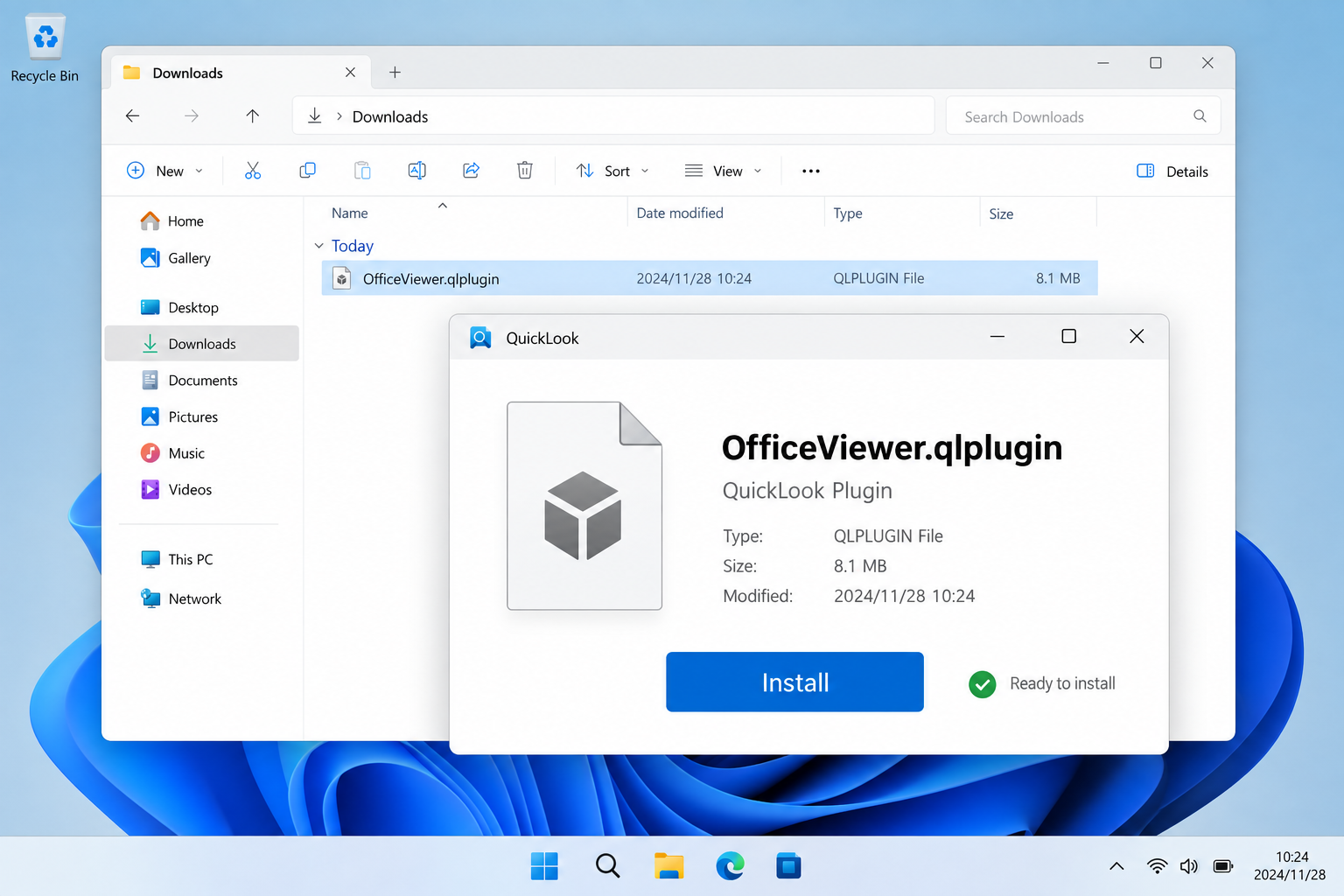The image size is (1344, 896).
Task: Open the Recycle Bin desktop icon
Action: [45, 49]
